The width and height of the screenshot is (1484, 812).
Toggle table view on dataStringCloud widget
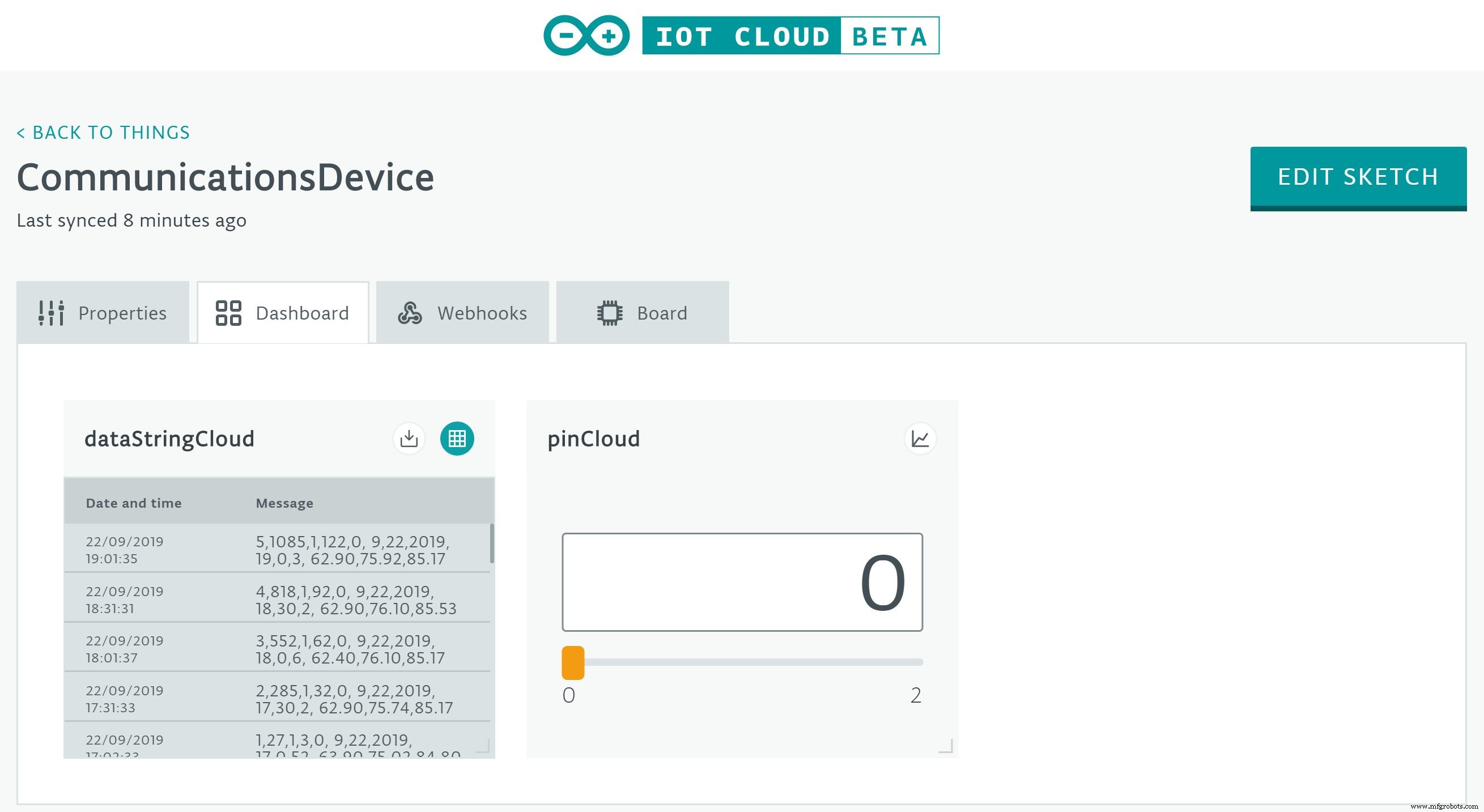click(457, 439)
